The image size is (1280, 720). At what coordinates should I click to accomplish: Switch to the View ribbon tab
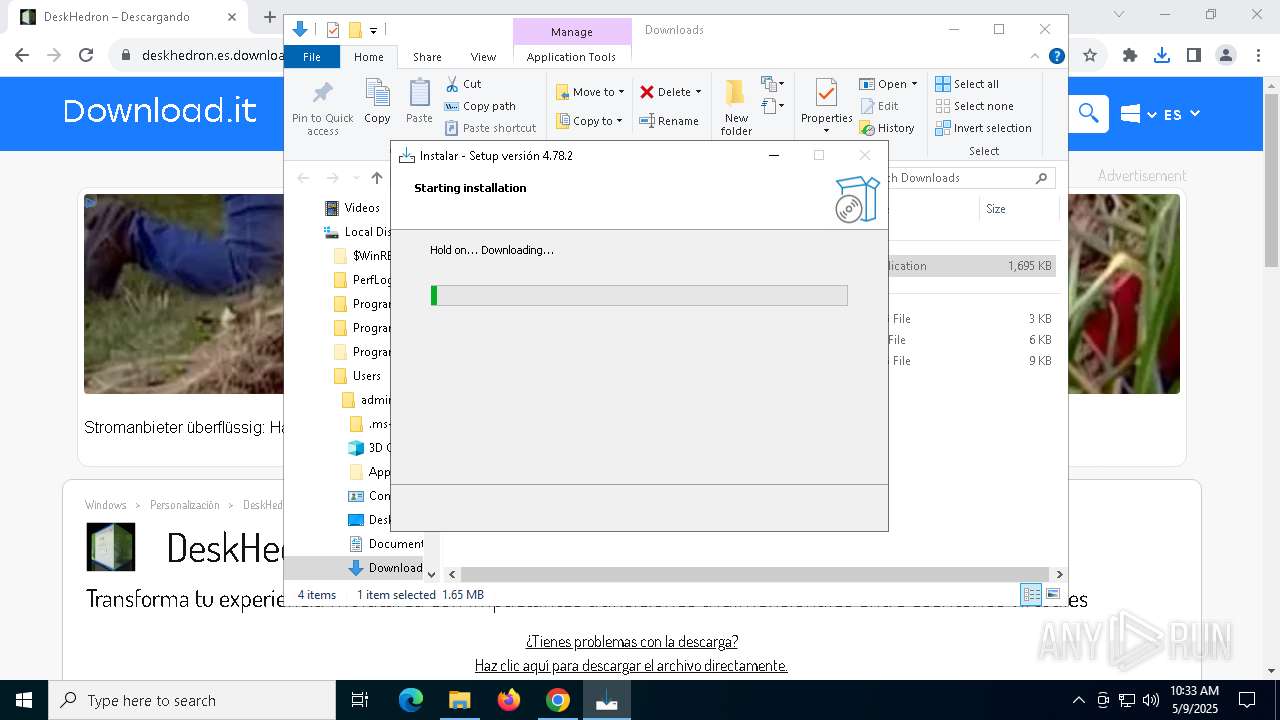point(483,57)
